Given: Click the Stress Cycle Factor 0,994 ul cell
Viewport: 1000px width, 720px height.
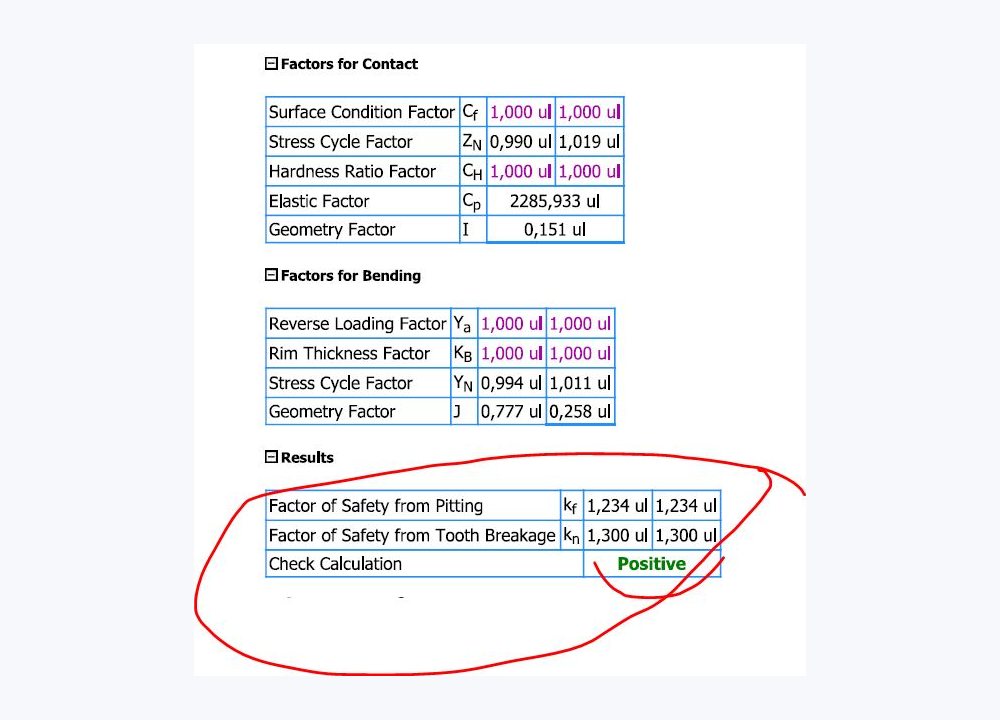Looking at the screenshot, I should pyautogui.click(x=511, y=383).
